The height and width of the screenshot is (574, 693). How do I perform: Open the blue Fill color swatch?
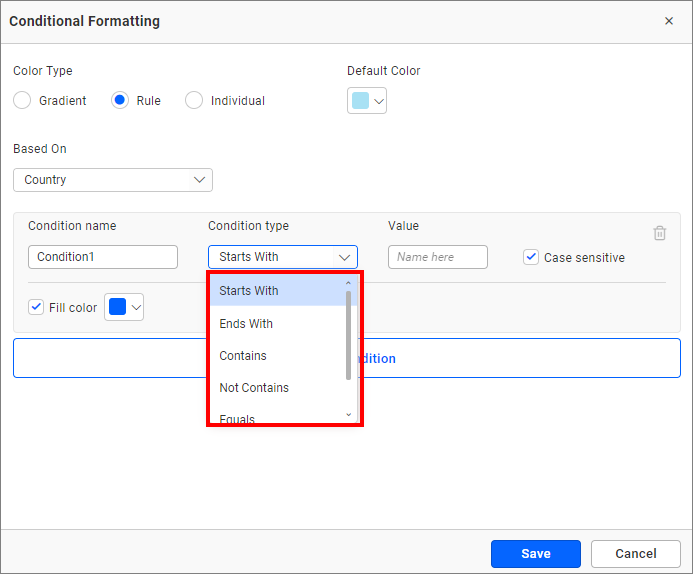124,307
